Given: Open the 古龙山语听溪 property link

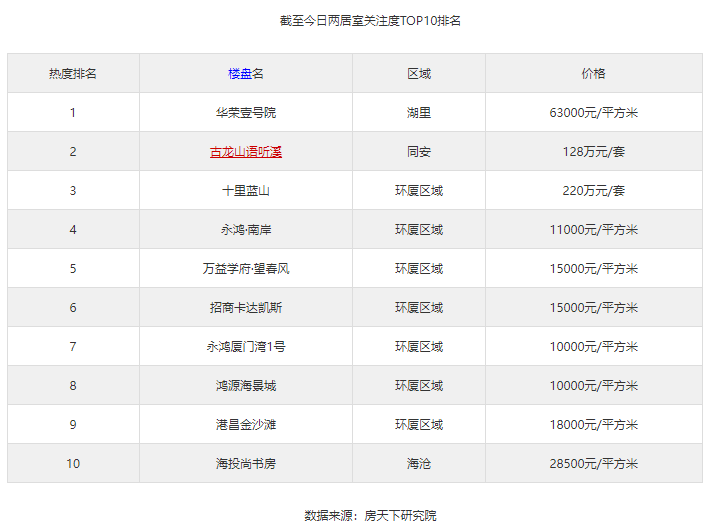Looking at the screenshot, I should (246, 152).
